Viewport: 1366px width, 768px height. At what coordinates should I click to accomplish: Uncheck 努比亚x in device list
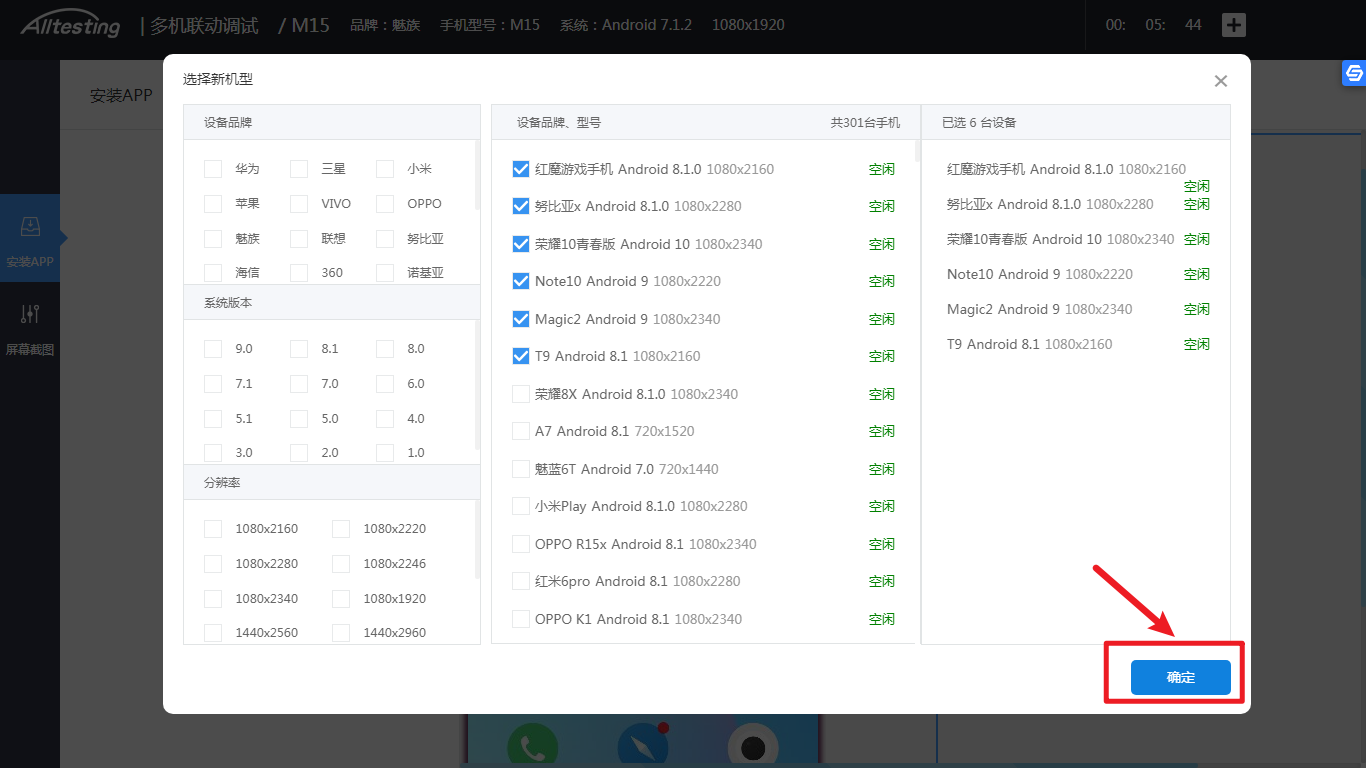(521, 206)
